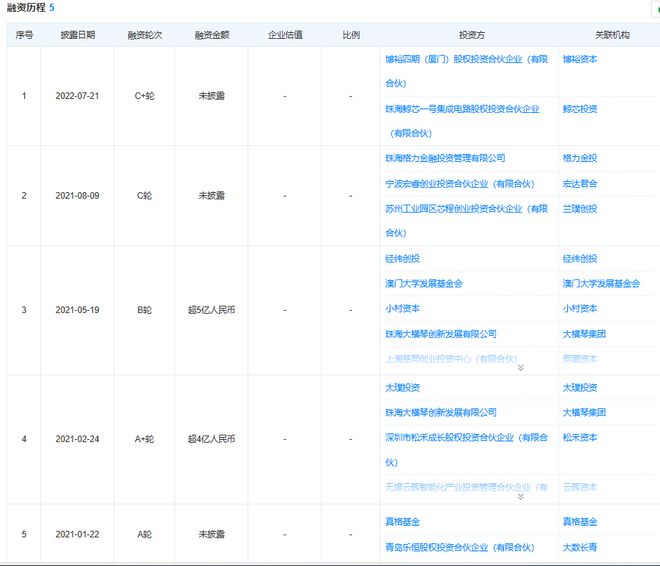Select 未披露 in the 2022-07-21 row

click(x=211, y=96)
